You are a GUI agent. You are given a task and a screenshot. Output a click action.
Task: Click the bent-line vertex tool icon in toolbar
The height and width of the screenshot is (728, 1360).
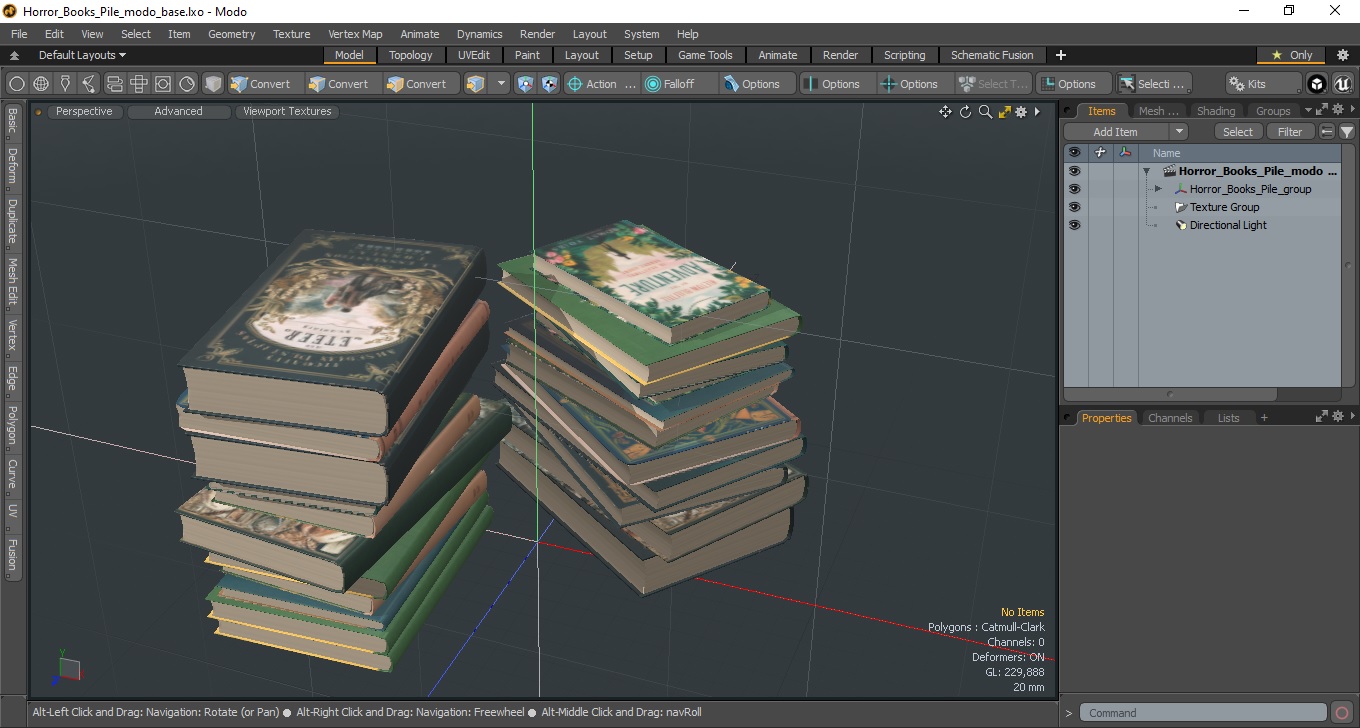coord(89,84)
